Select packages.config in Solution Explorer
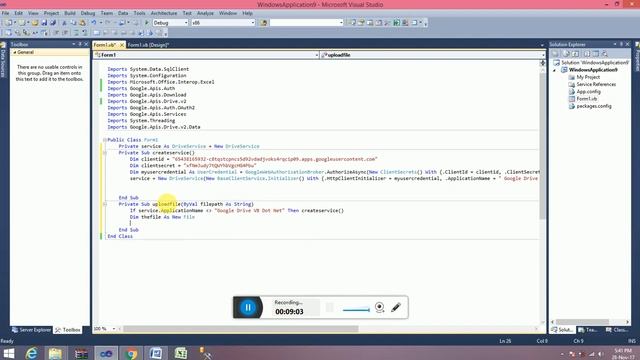This screenshot has width=640, height=360. click(593, 106)
